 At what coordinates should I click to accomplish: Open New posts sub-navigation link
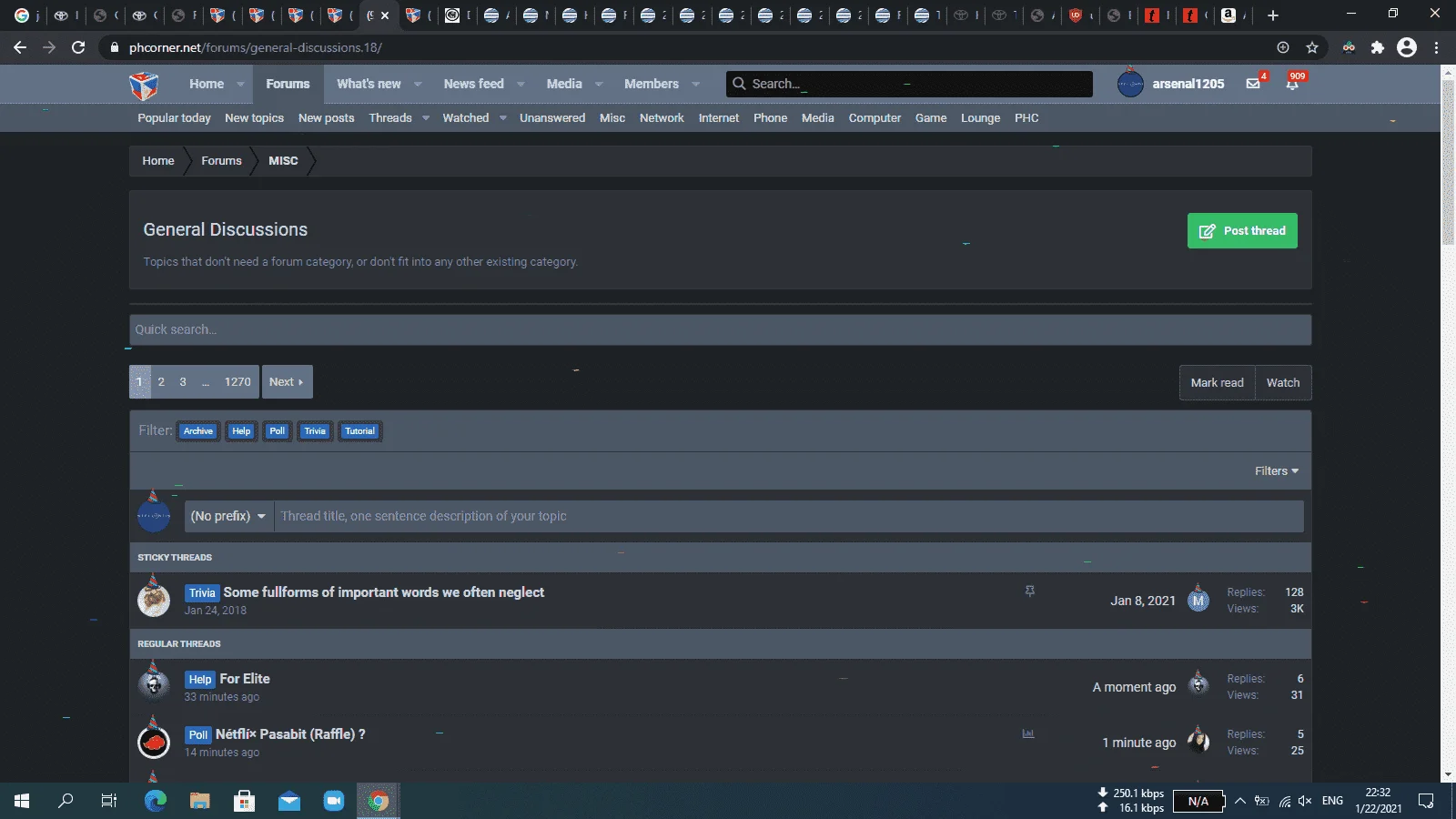click(x=326, y=118)
